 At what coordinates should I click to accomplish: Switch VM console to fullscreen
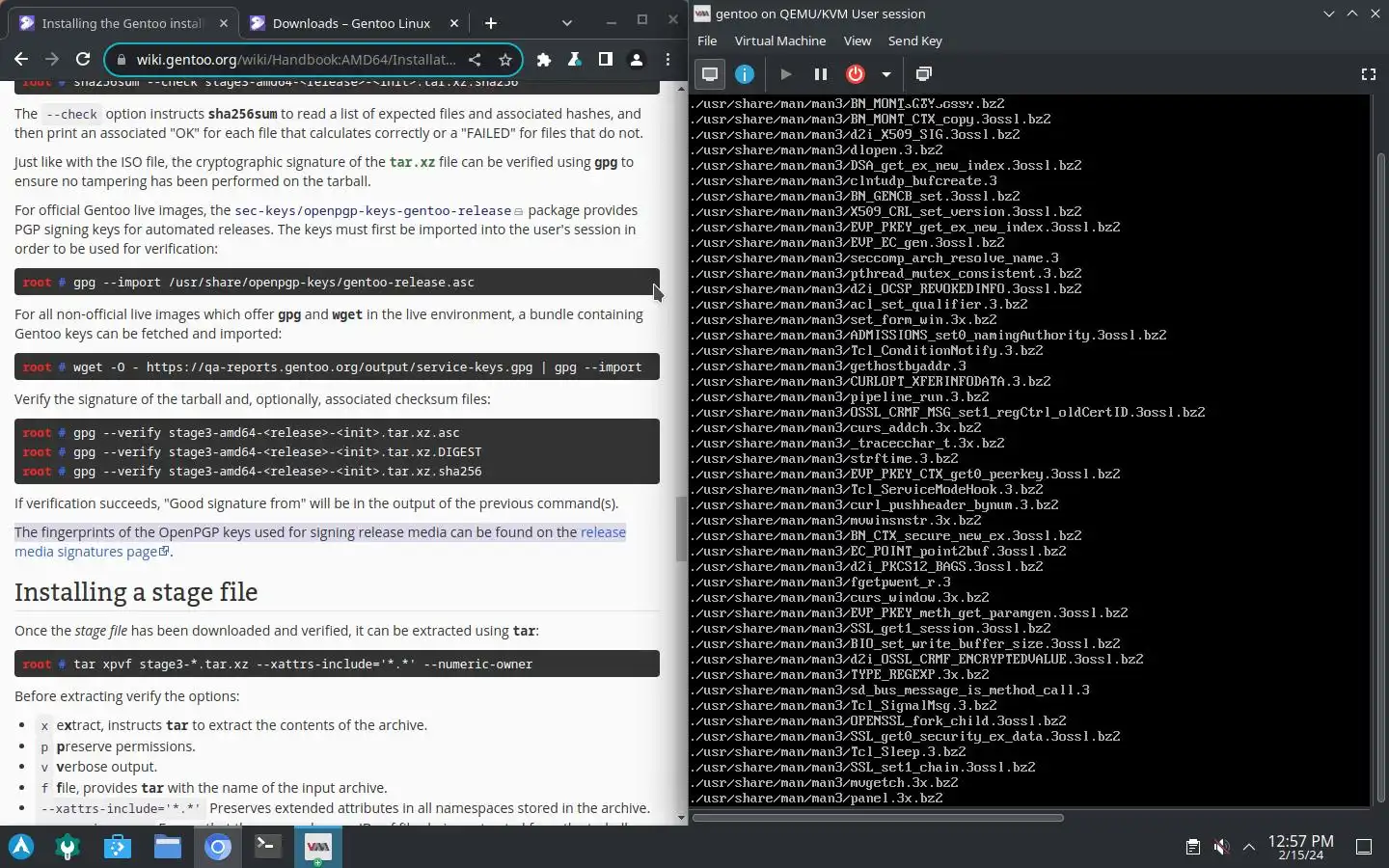[x=1368, y=74]
